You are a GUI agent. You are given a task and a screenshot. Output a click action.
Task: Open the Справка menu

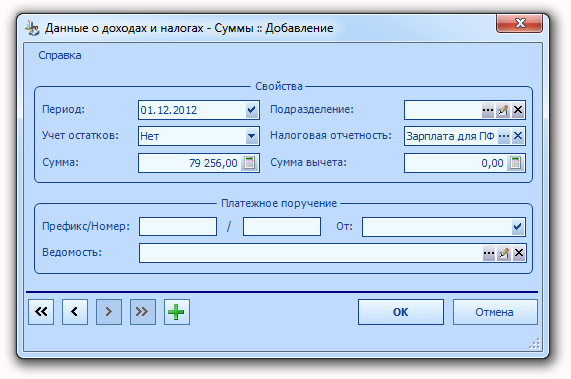60,55
